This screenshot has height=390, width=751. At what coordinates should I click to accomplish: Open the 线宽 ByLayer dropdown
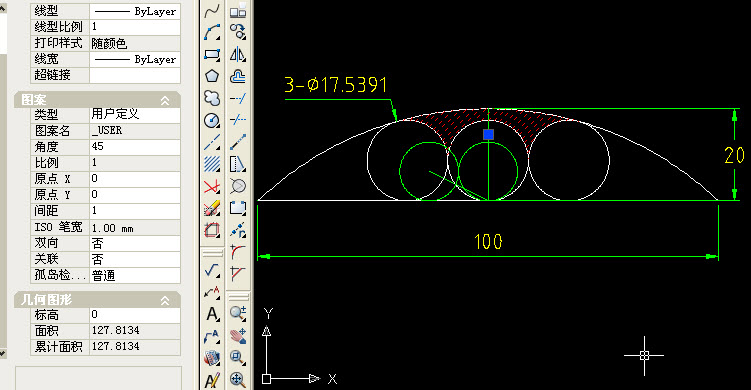pos(135,59)
